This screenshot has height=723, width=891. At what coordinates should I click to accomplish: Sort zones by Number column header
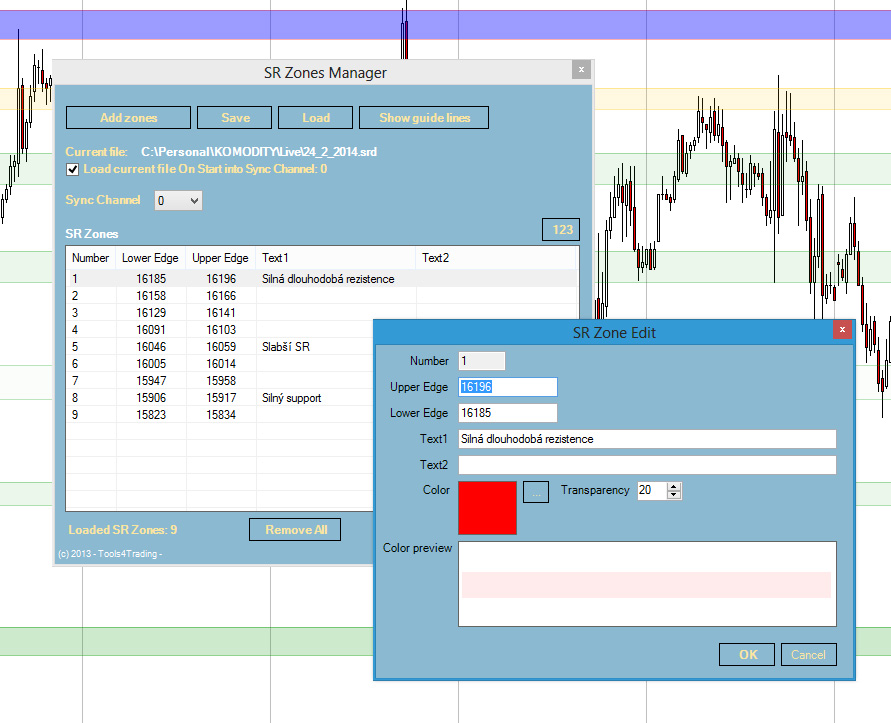click(91, 258)
